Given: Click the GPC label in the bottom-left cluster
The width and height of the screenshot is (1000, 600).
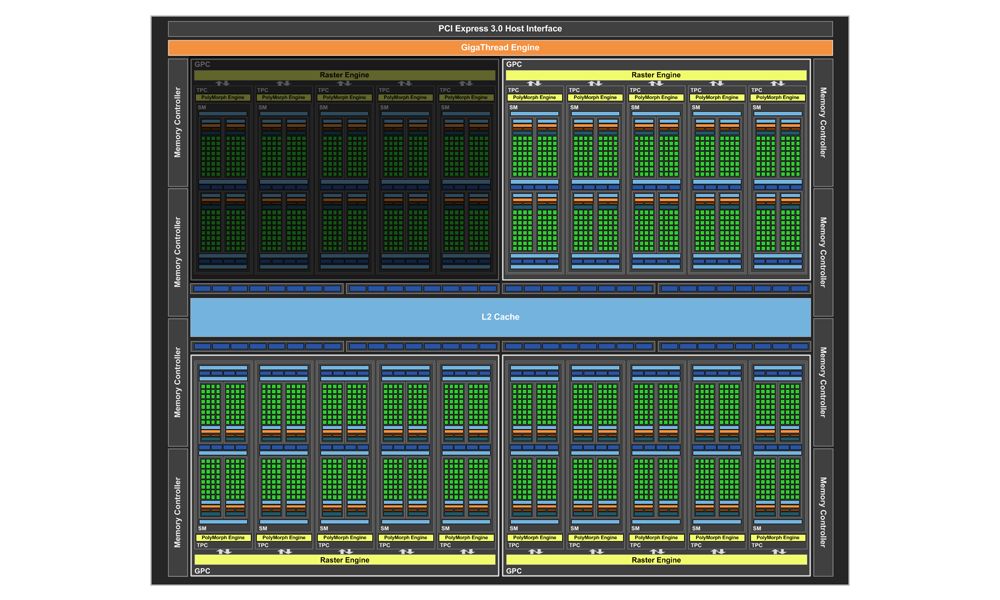Looking at the screenshot, I should [x=201, y=571].
